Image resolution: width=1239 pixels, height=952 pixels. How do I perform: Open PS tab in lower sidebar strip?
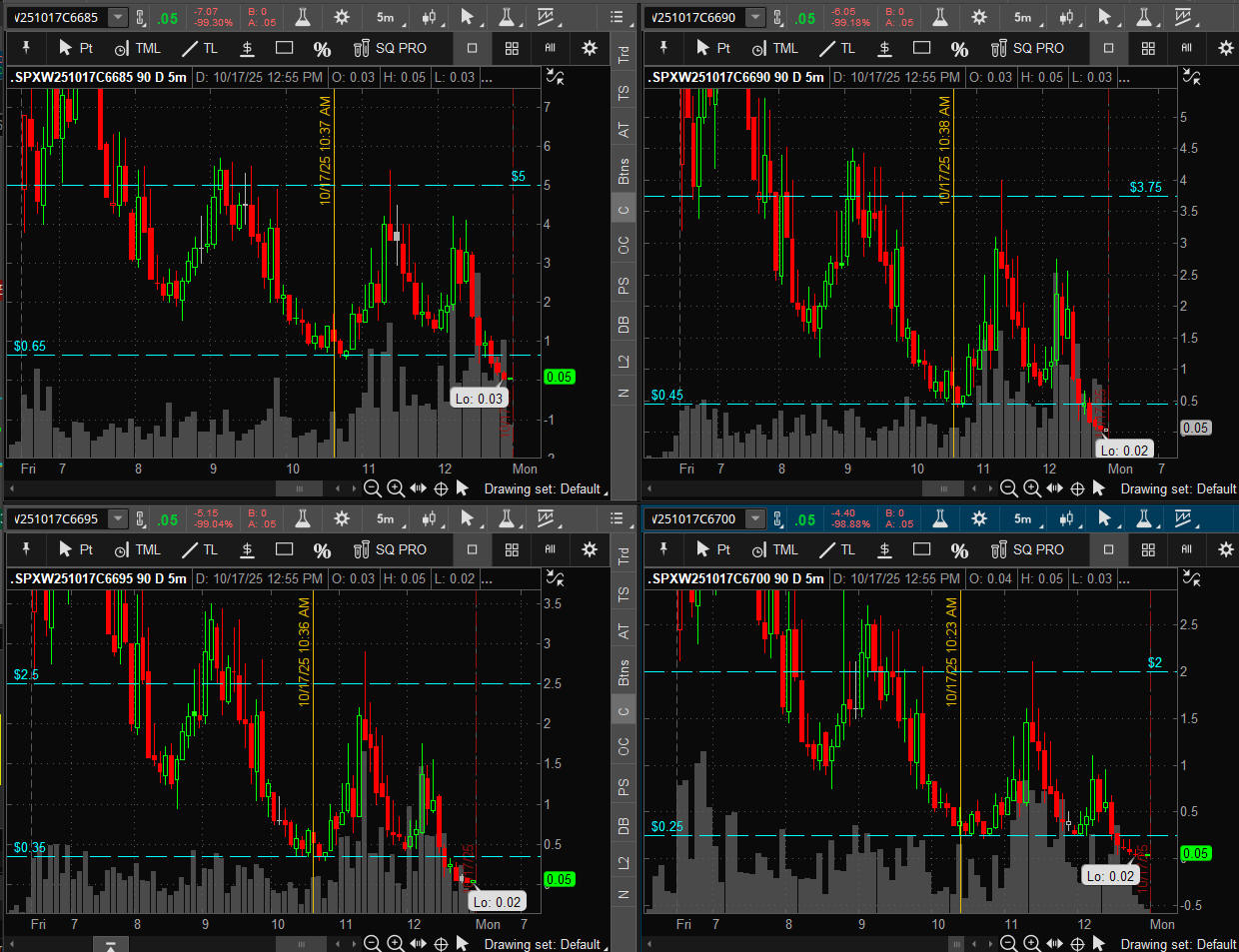point(623,787)
